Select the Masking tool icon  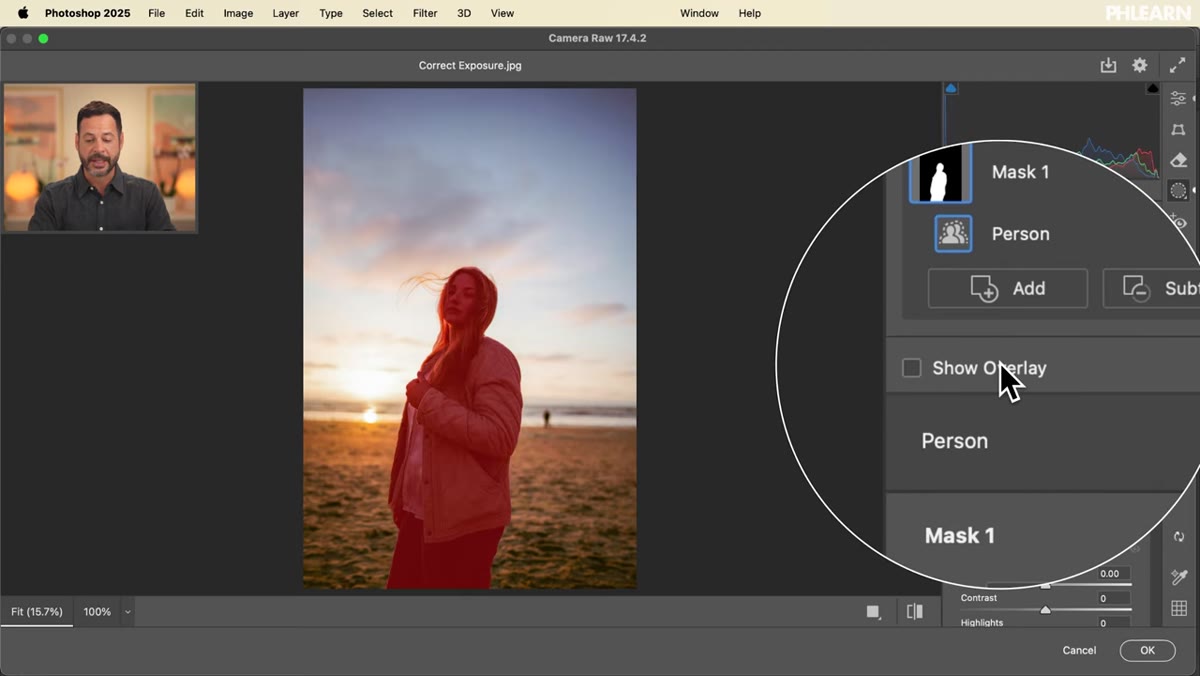(x=1178, y=190)
